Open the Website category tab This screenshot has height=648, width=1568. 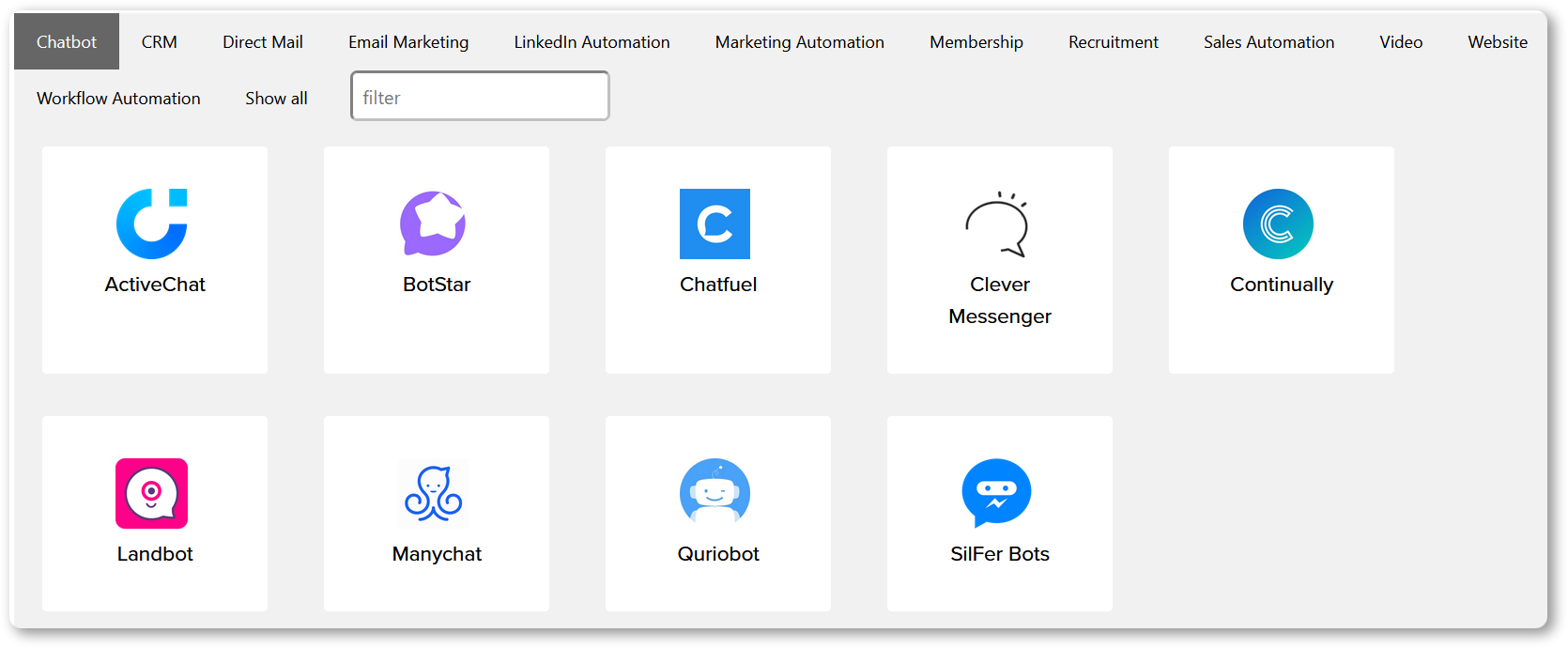[1498, 41]
